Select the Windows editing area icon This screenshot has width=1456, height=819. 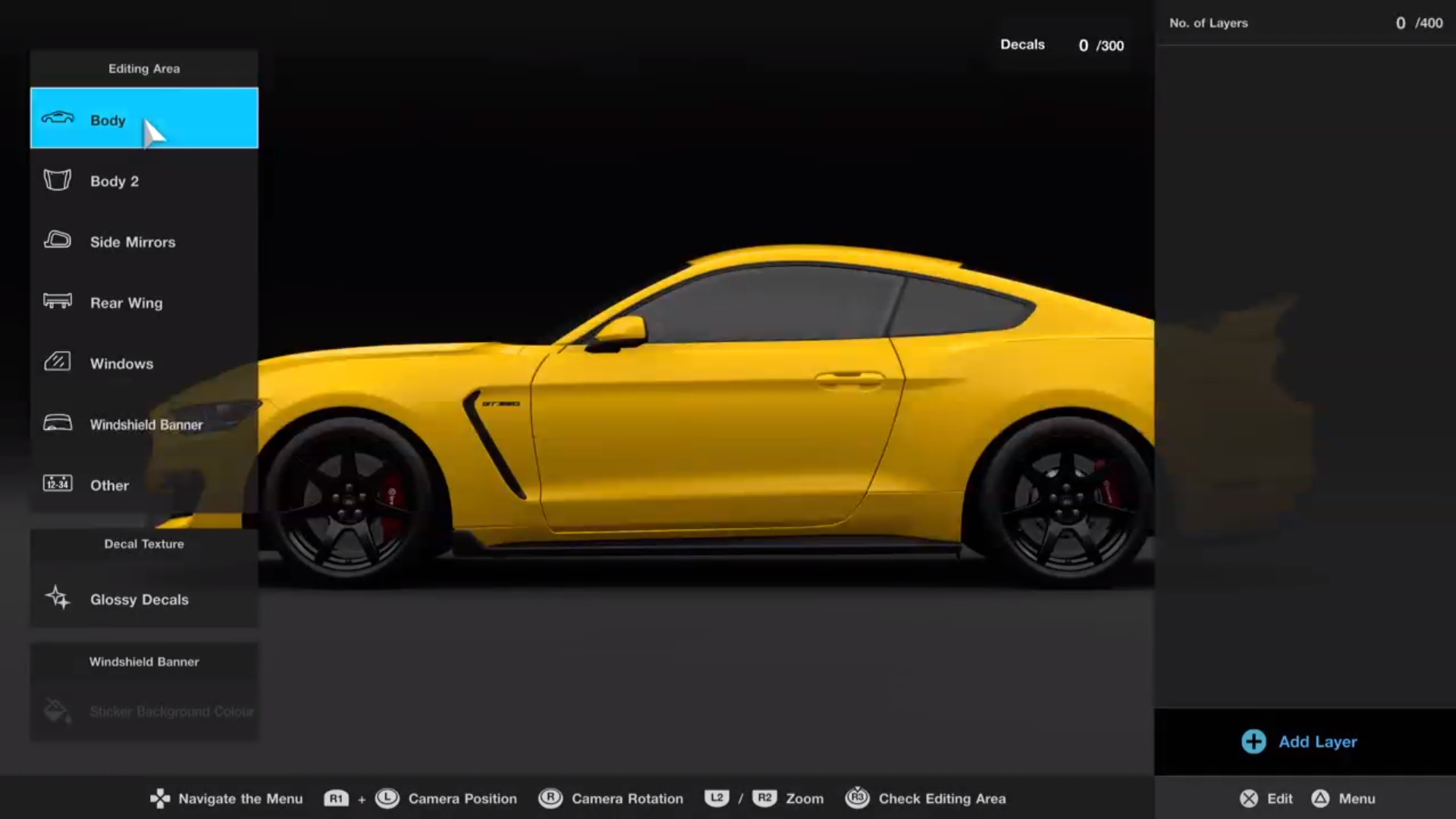click(57, 362)
